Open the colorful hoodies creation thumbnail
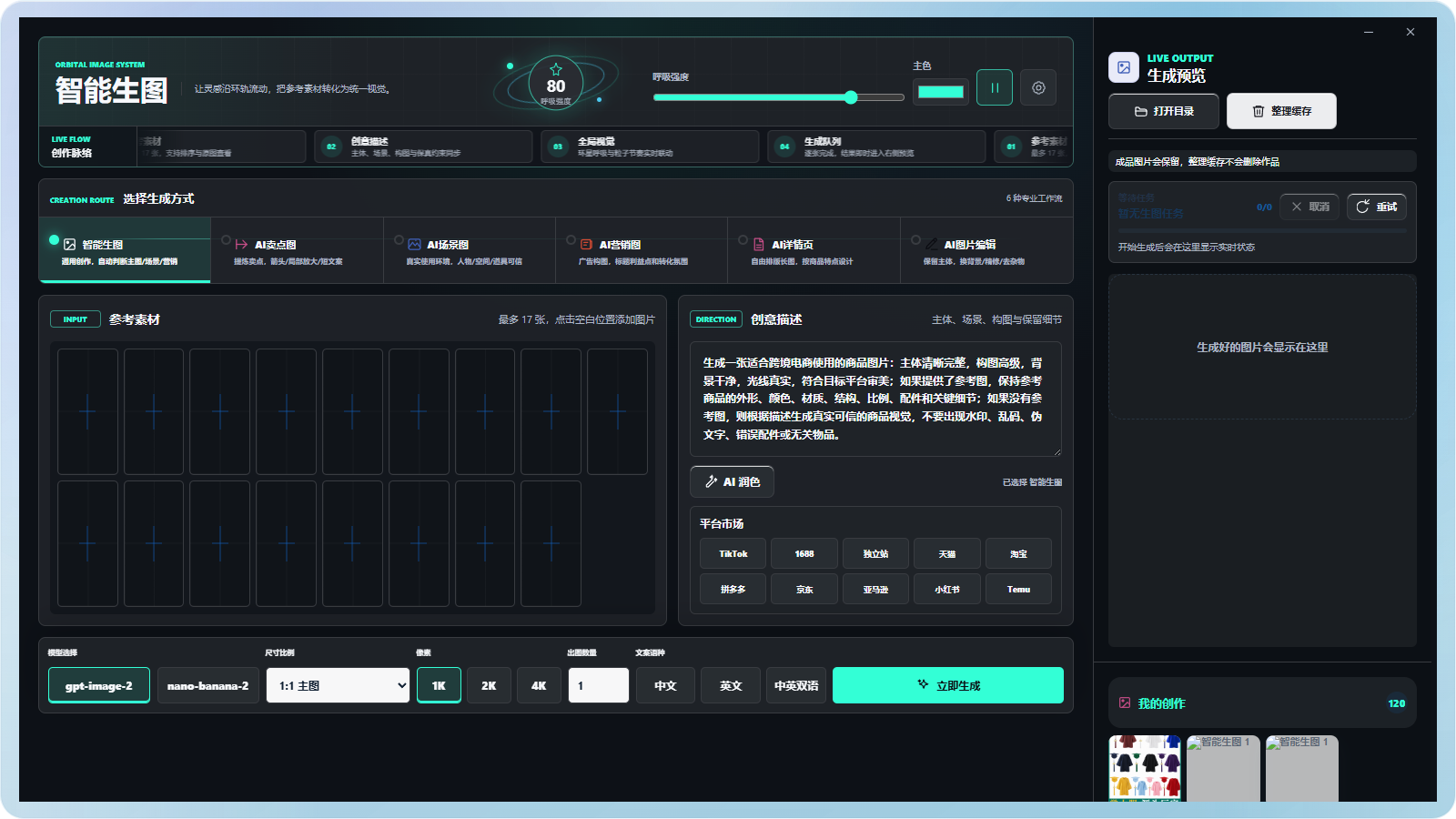Viewport: 1456px width, 819px height. pyautogui.click(x=1145, y=768)
